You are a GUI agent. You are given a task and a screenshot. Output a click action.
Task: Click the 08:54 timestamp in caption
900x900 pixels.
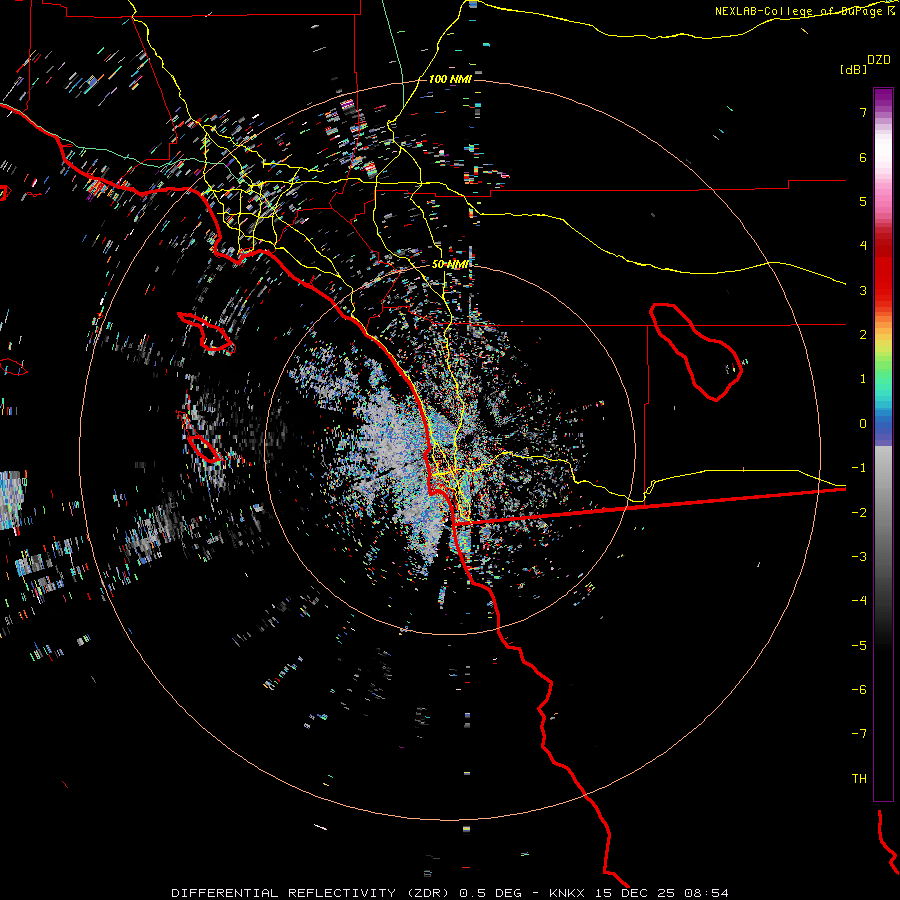(706, 893)
